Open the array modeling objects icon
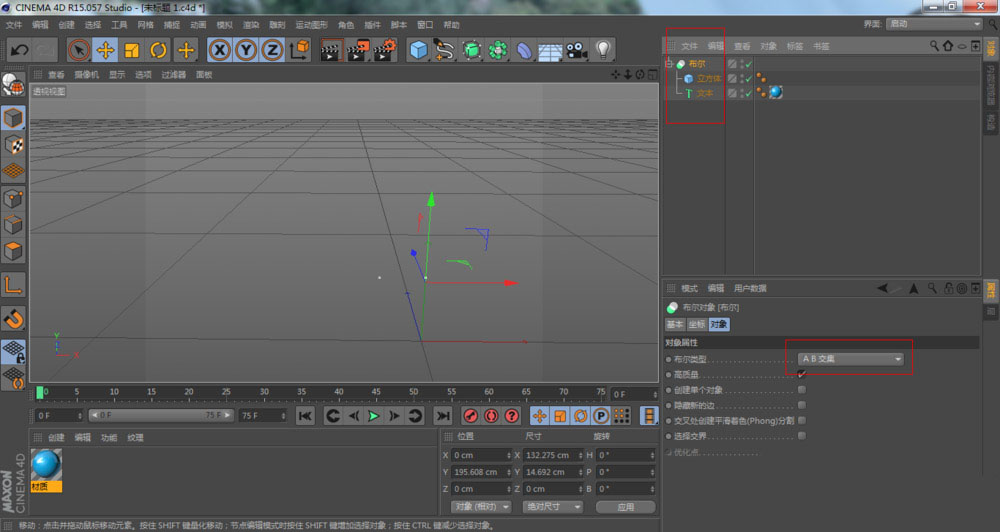The height and width of the screenshot is (532, 1000). [497, 50]
